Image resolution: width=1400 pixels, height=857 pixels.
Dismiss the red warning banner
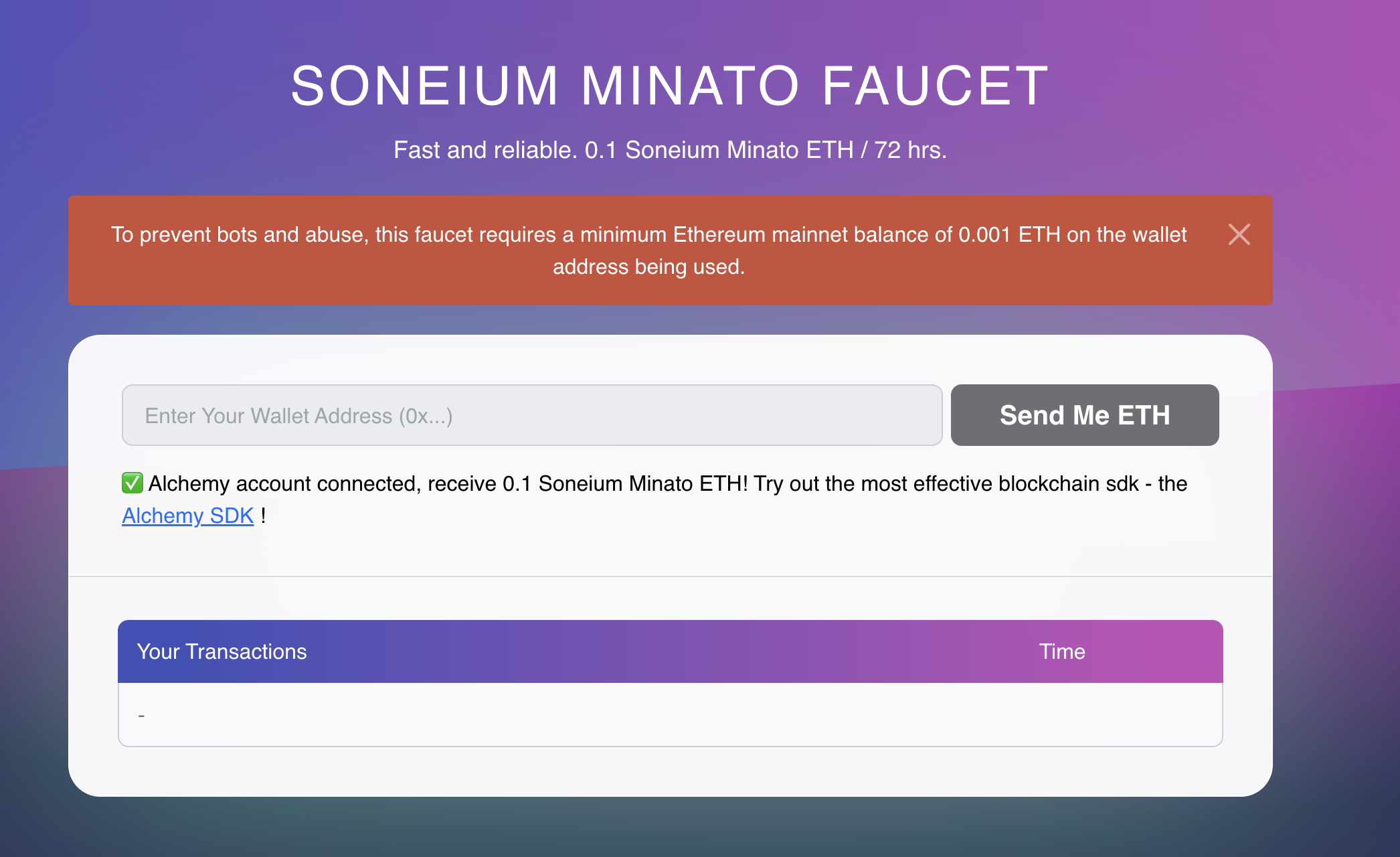tap(1239, 234)
